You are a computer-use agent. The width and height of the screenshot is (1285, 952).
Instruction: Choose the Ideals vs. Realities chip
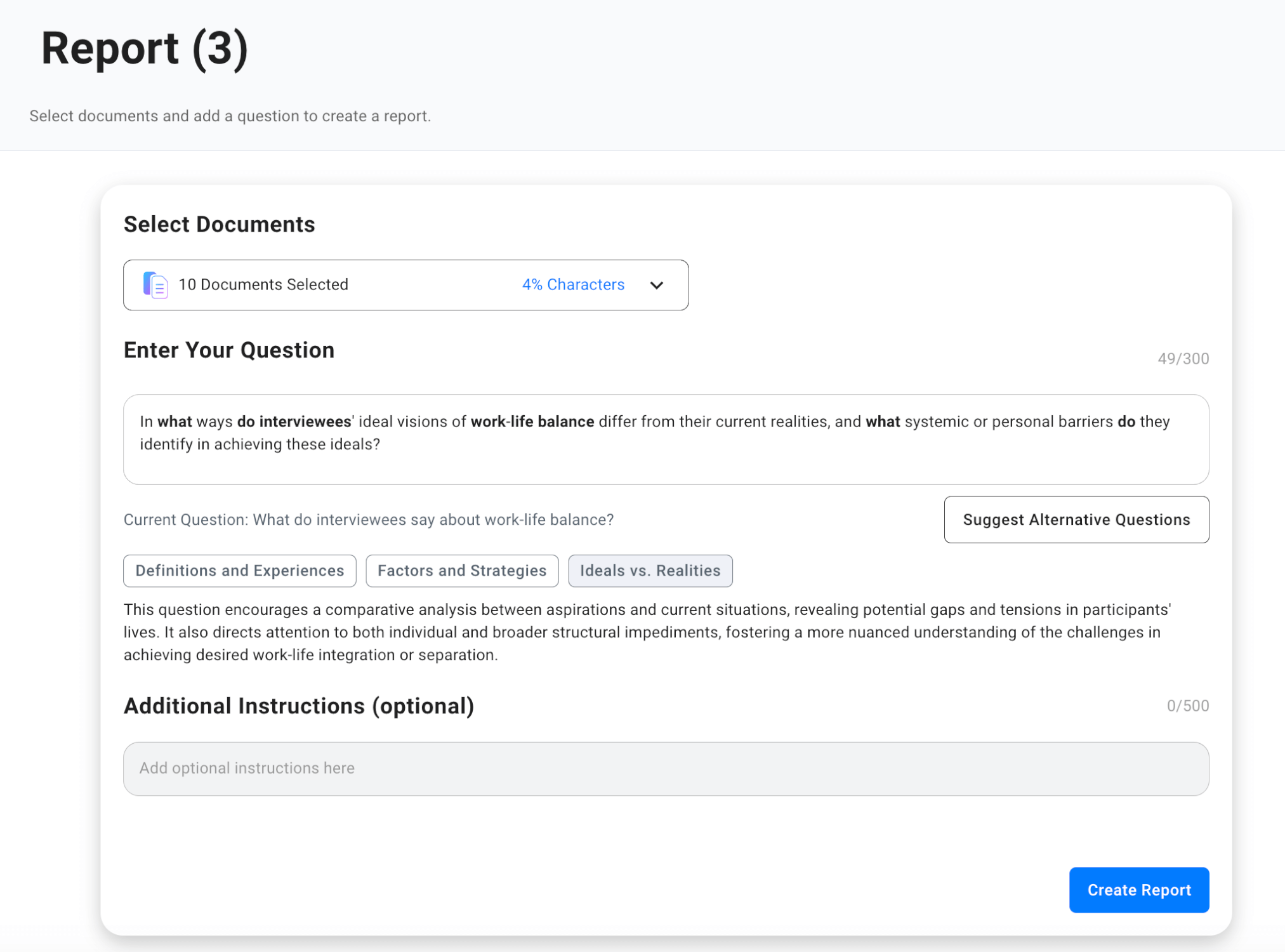(x=650, y=571)
